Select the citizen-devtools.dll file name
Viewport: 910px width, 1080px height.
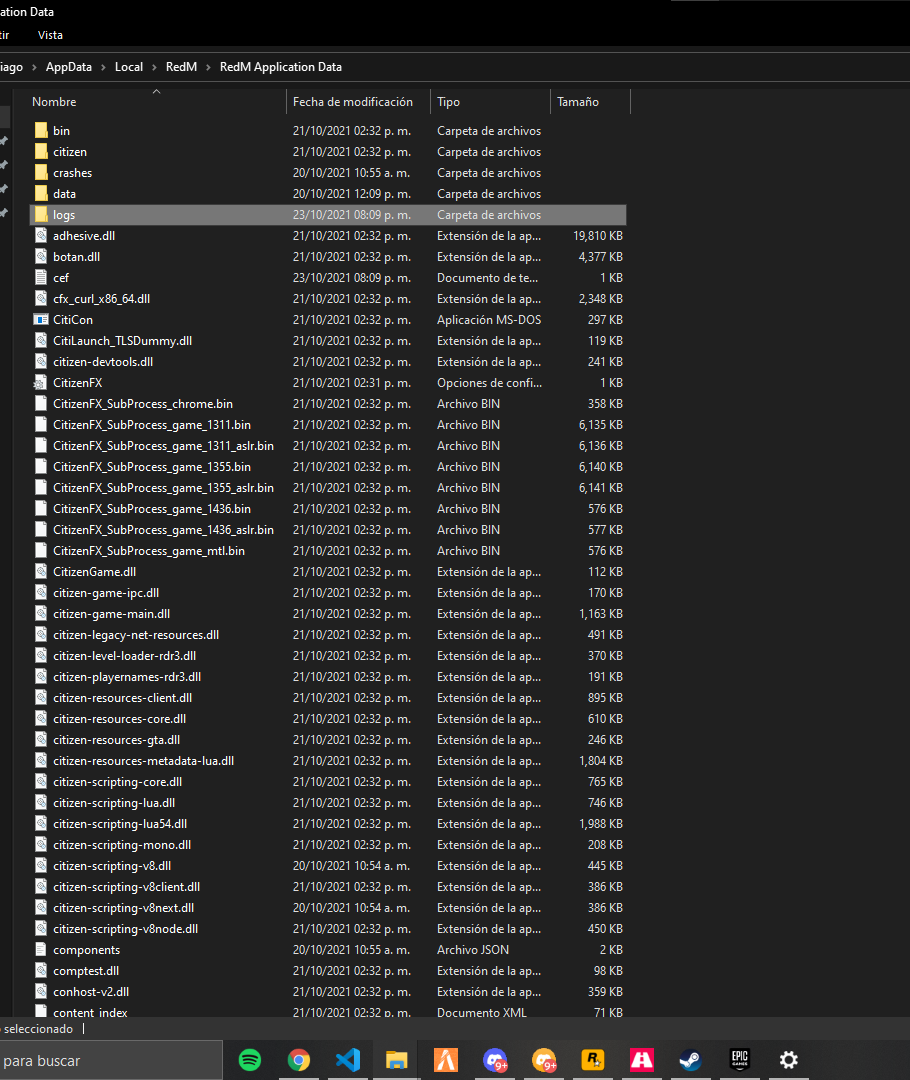point(103,362)
